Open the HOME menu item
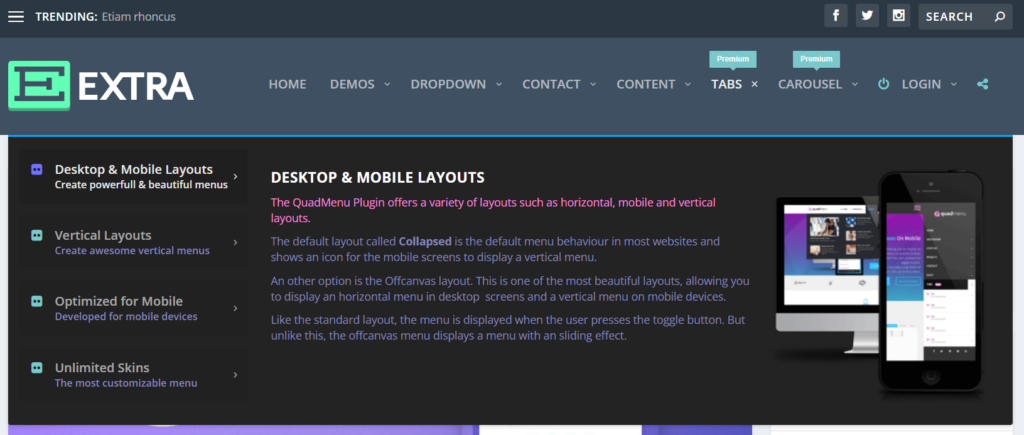1024x435 pixels. [x=287, y=84]
